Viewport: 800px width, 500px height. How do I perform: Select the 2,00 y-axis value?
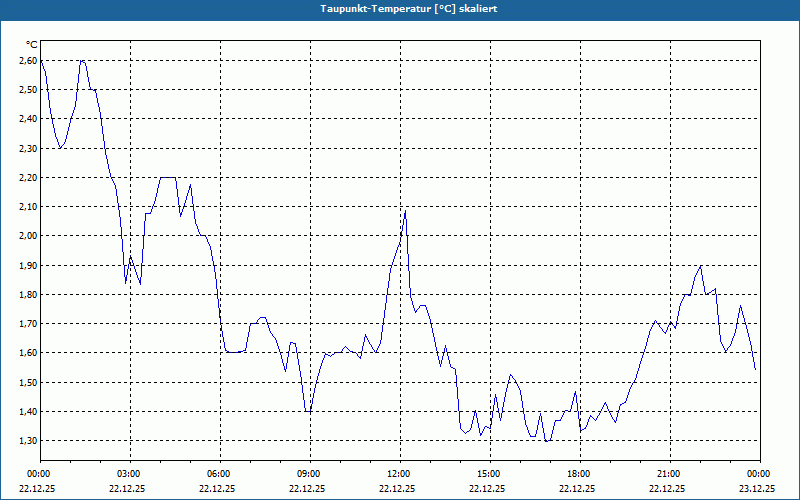point(28,236)
